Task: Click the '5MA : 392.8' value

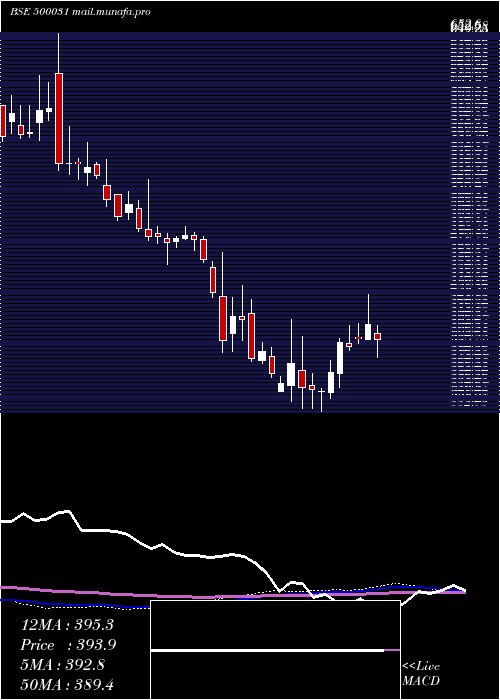Action: [x=63, y=665]
